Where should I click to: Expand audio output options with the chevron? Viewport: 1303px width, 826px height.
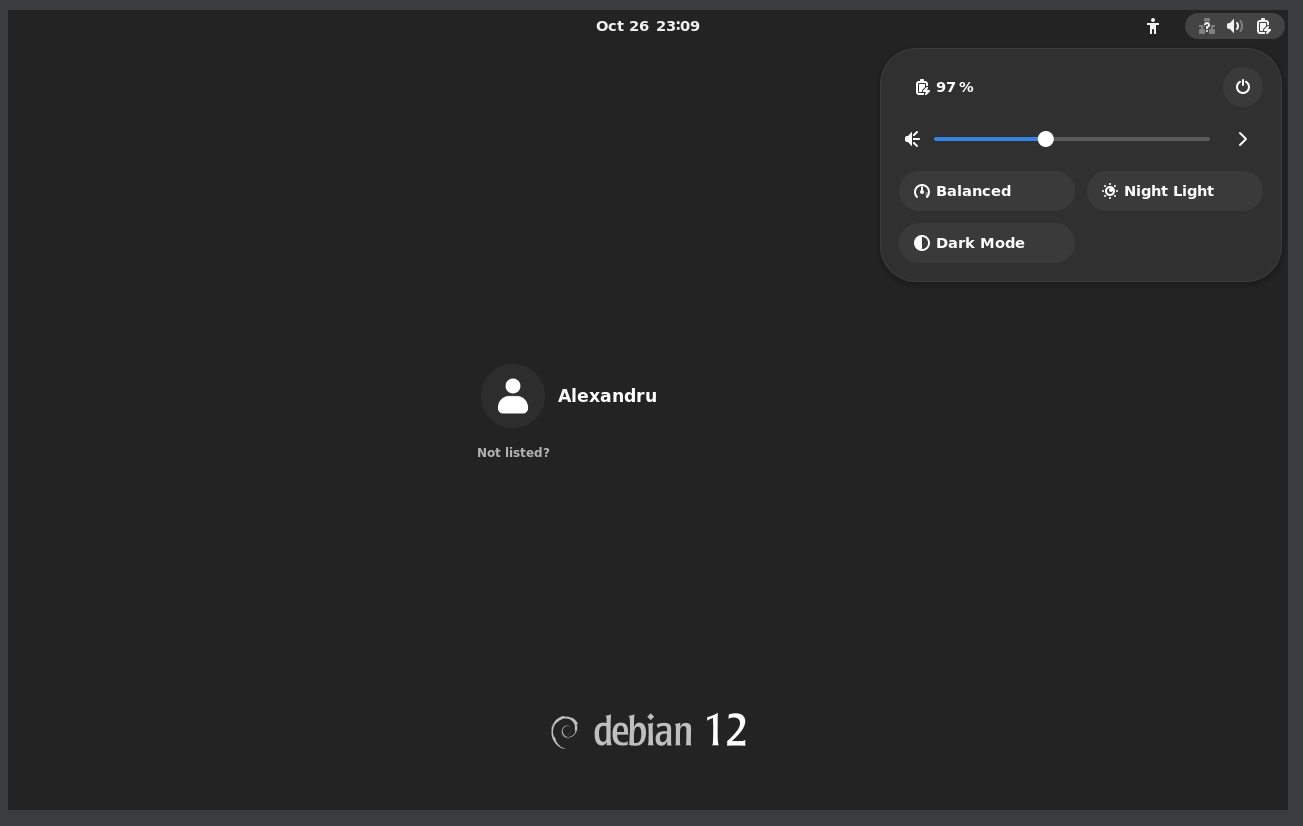[x=1242, y=139]
